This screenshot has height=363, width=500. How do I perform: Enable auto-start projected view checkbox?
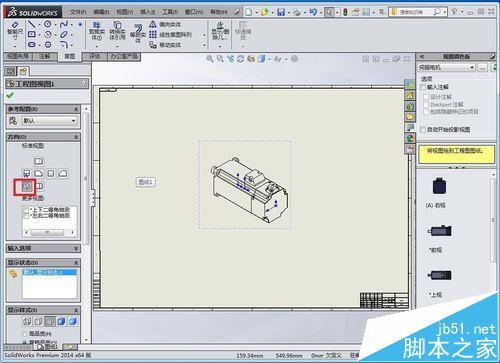(x=423, y=129)
